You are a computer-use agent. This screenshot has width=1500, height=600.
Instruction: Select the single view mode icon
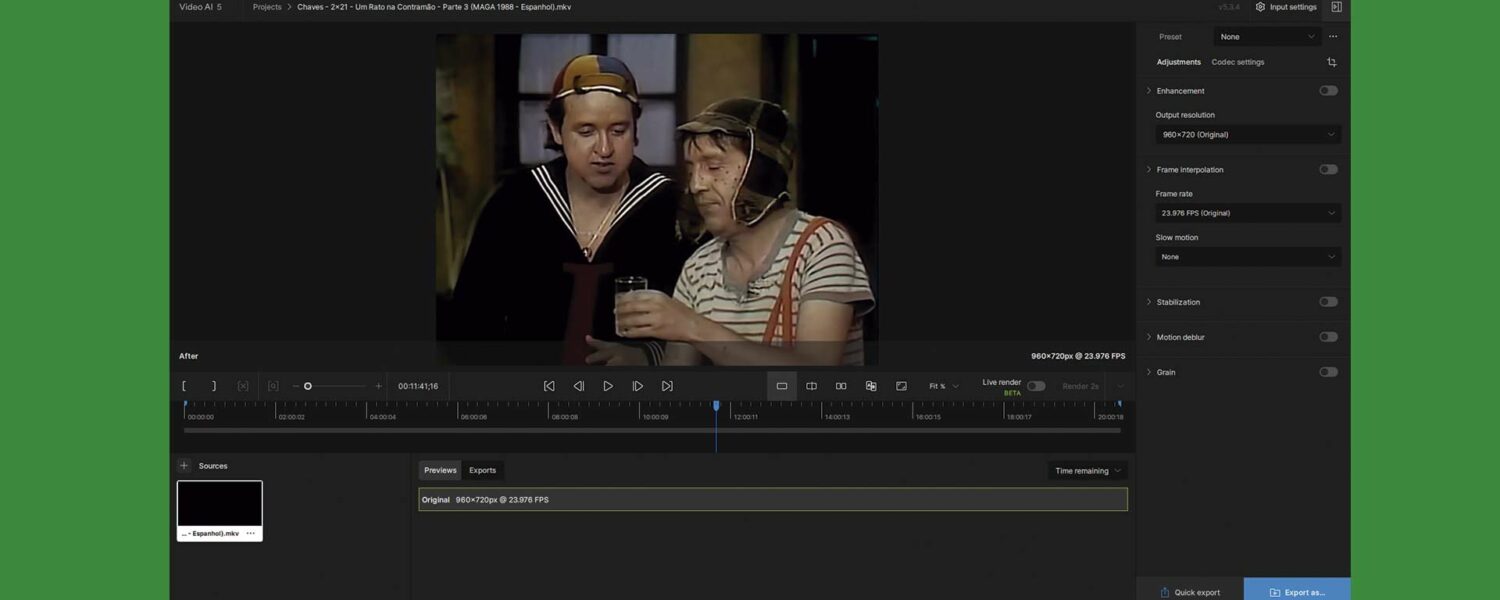782,386
